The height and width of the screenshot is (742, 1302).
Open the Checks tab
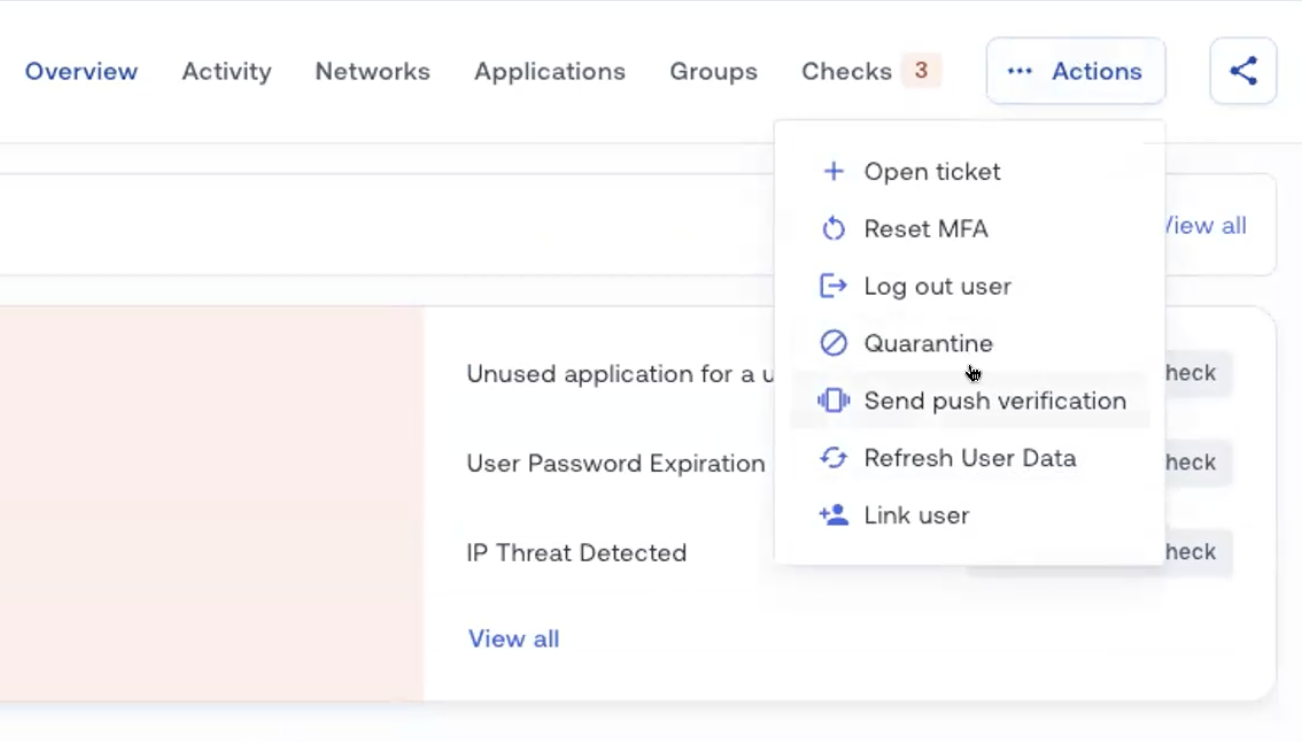pos(846,72)
